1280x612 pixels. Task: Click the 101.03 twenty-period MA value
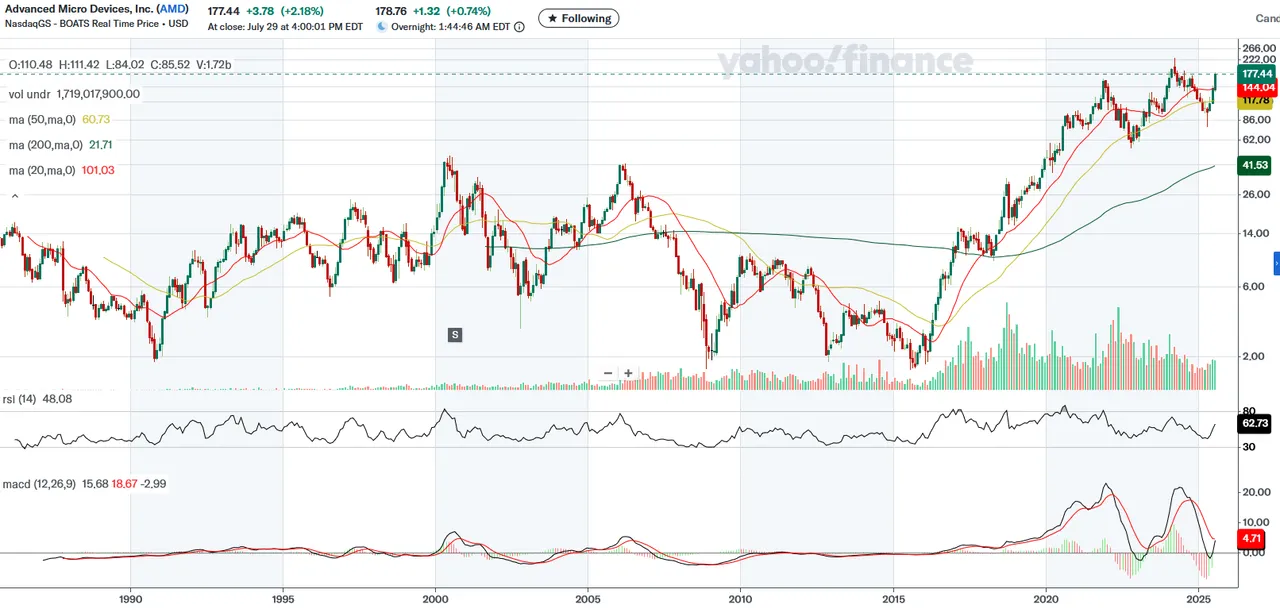pos(98,171)
